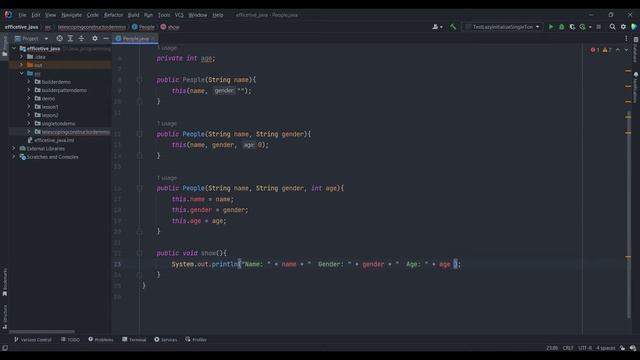The height and width of the screenshot is (360, 640).
Task: Expand the singletondemo package
Action: coord(29,123)
